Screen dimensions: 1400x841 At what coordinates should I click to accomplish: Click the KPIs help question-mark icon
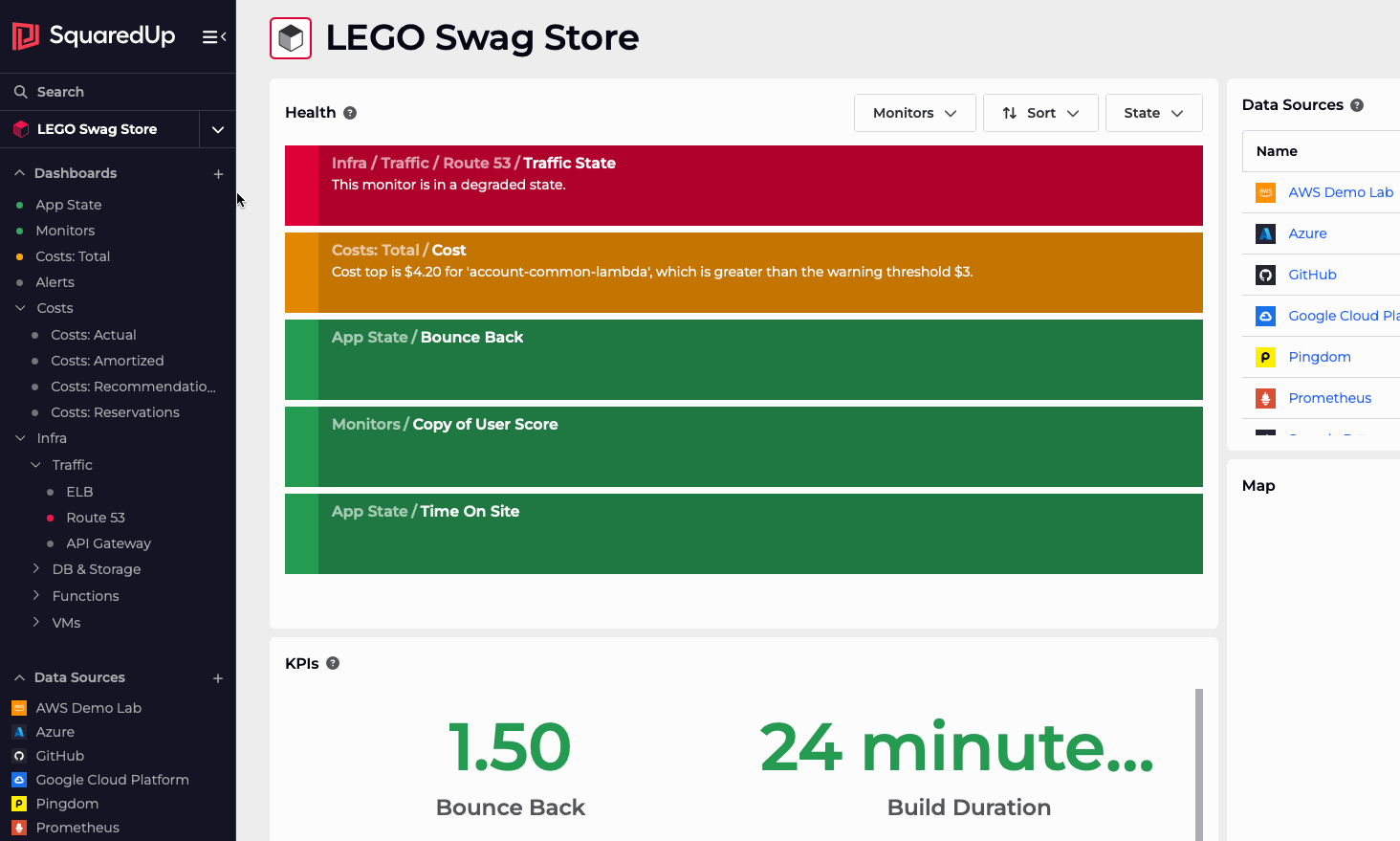click(x=333, y=663)
